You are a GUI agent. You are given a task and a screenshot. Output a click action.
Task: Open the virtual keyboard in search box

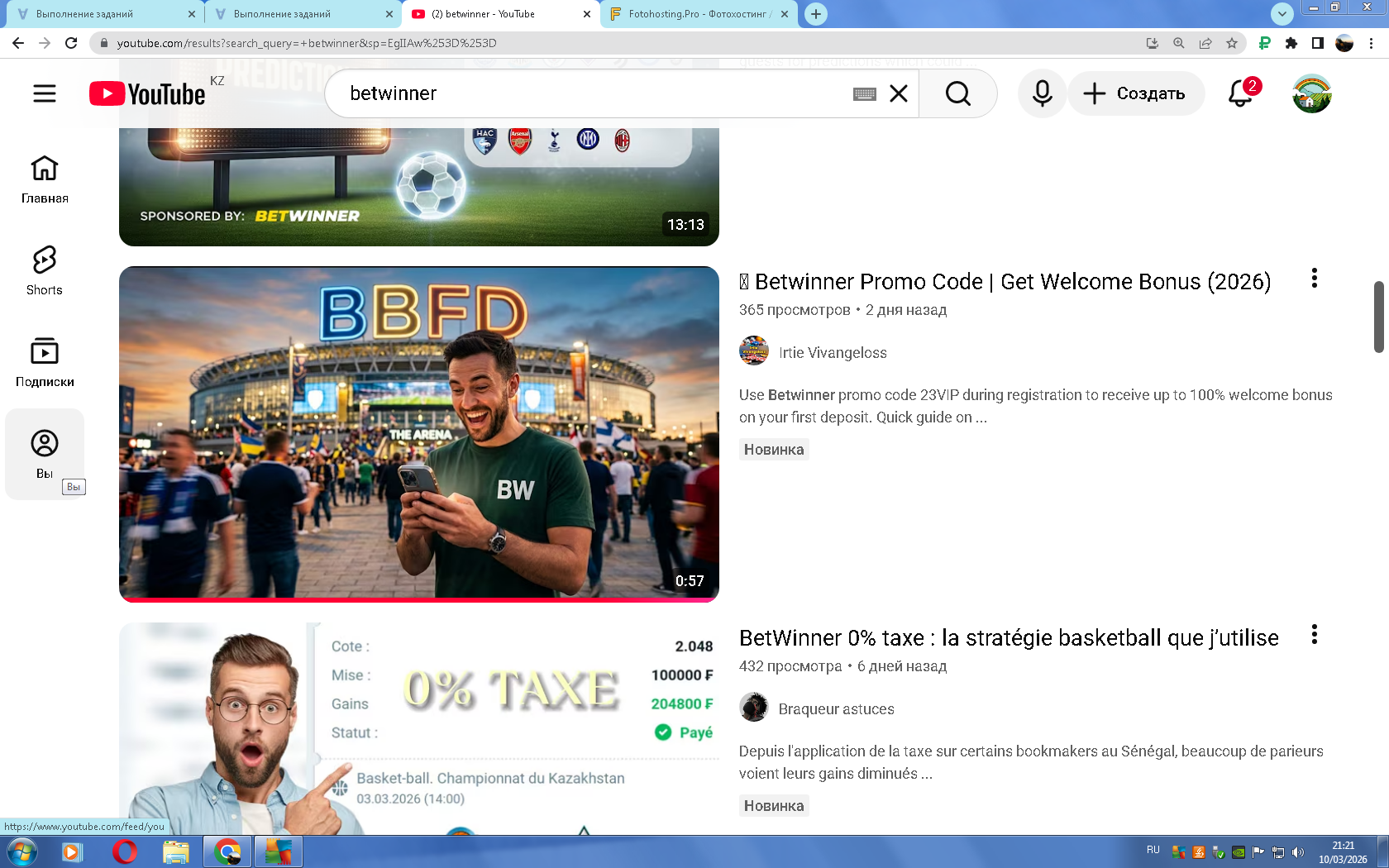click(x=864, y=94)
